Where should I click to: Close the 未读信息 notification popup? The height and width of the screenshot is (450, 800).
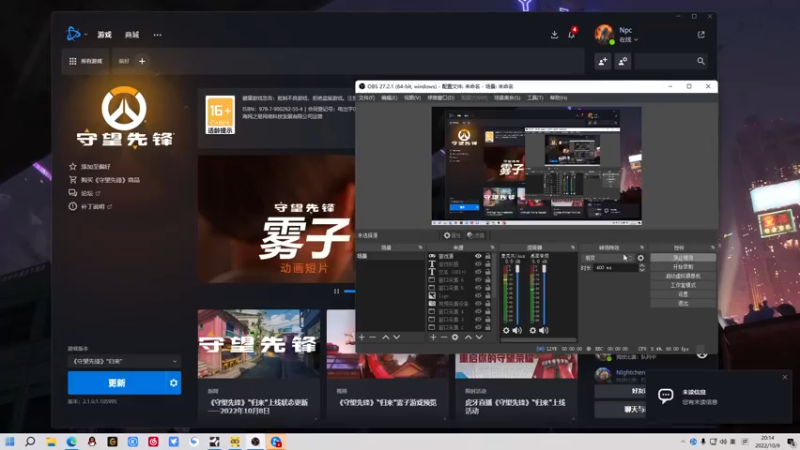pos(785,377)
